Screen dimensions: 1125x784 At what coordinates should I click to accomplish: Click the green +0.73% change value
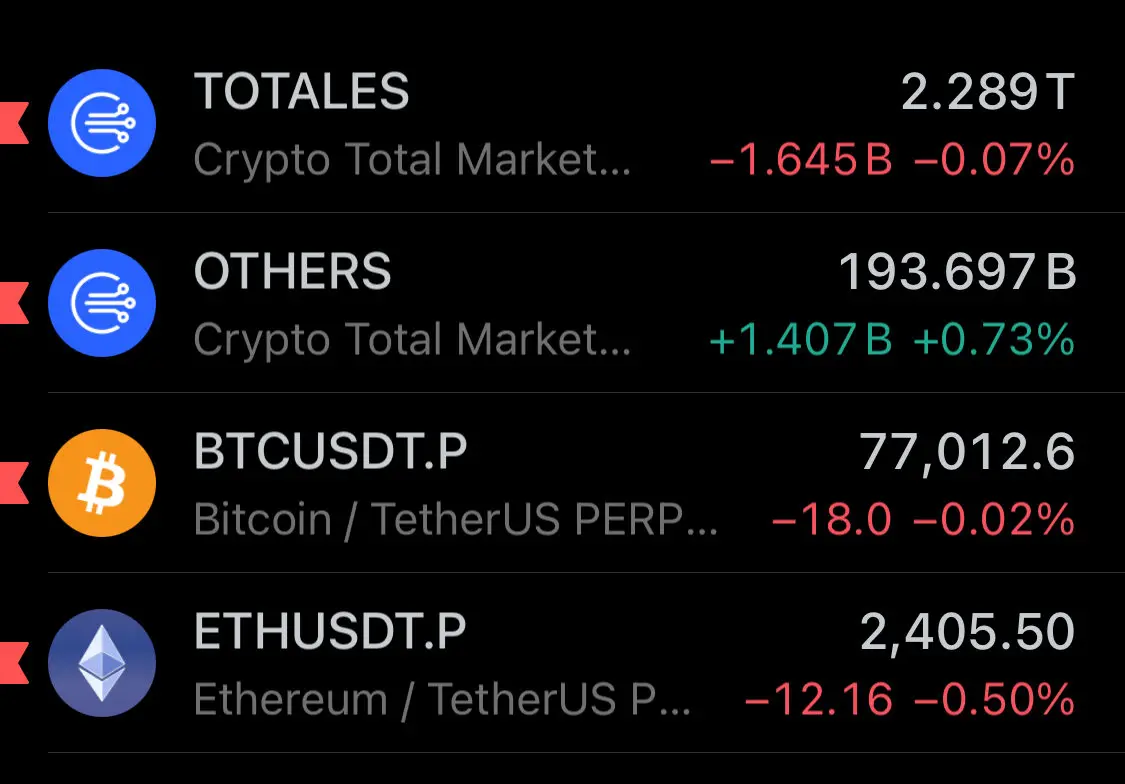coord(994,339)
